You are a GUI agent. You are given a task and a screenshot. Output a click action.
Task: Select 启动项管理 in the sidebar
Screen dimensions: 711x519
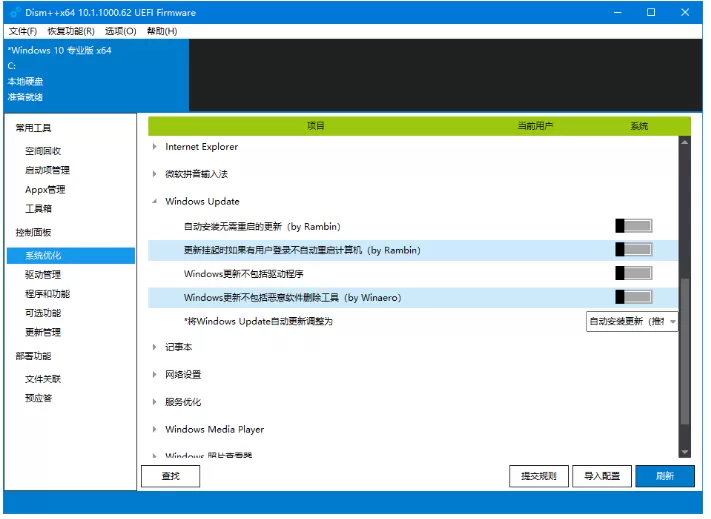pyautogui.click(x=48, y=171)
